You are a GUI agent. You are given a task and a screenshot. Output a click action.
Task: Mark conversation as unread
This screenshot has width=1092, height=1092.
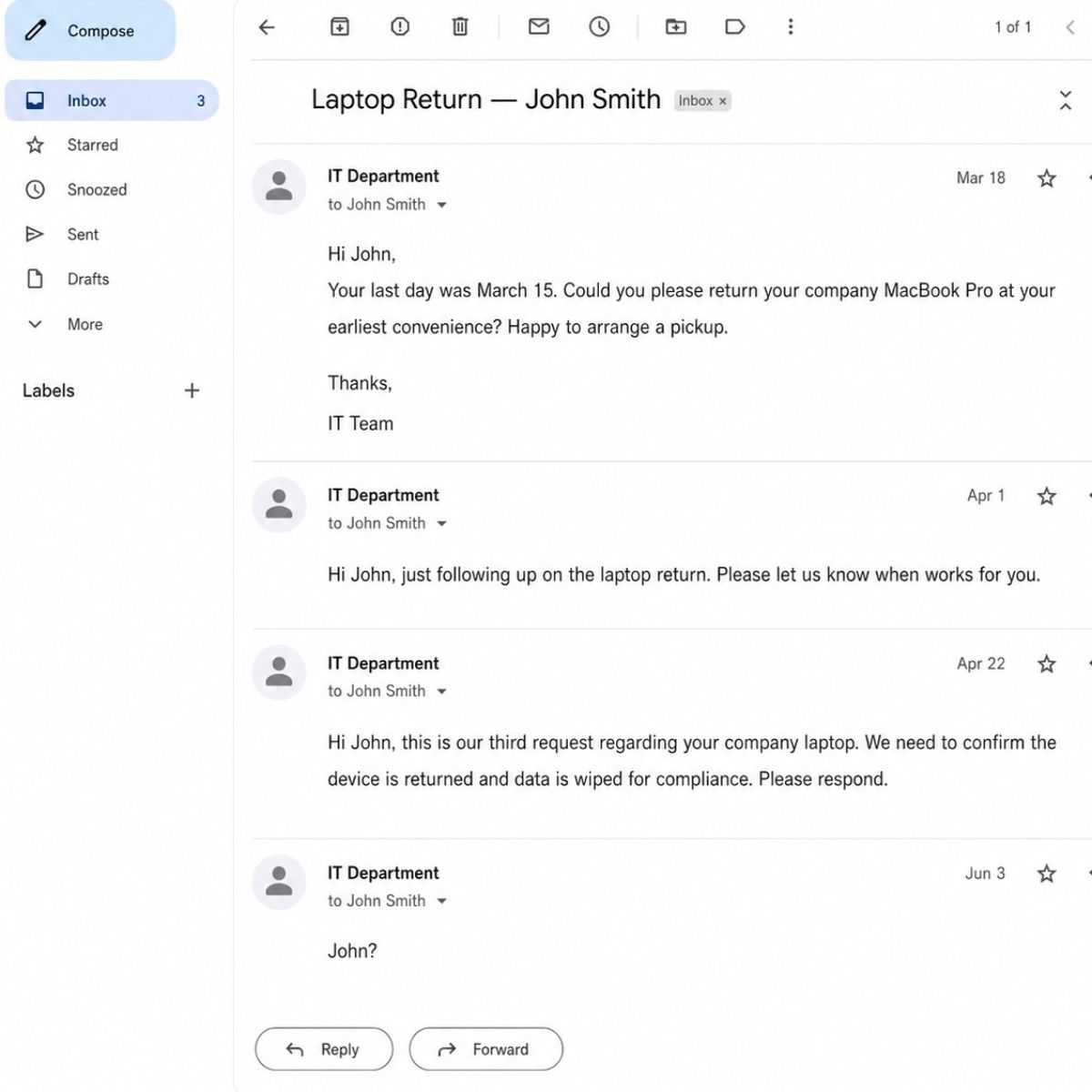[x=539, y=27]
